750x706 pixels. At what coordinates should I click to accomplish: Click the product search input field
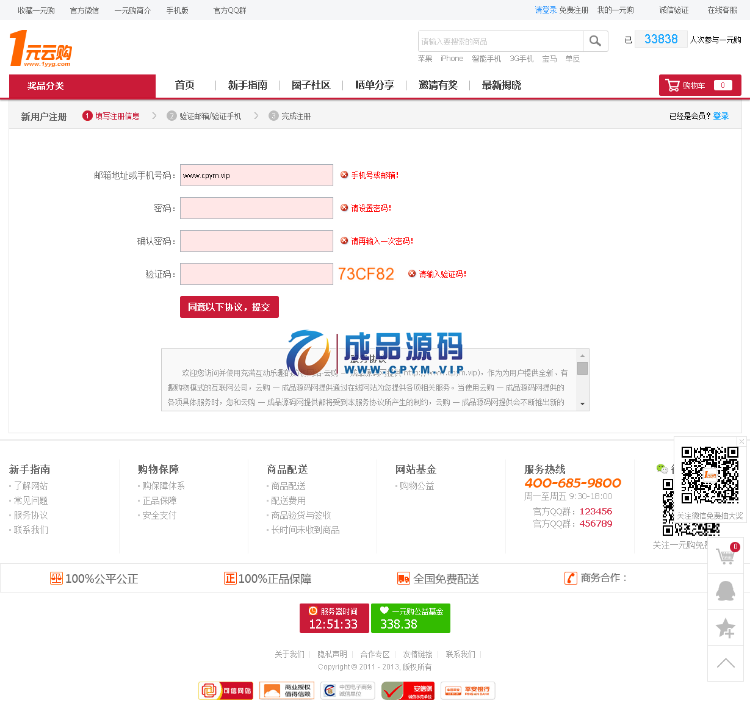pyautogui.click(x=501, y=41)
